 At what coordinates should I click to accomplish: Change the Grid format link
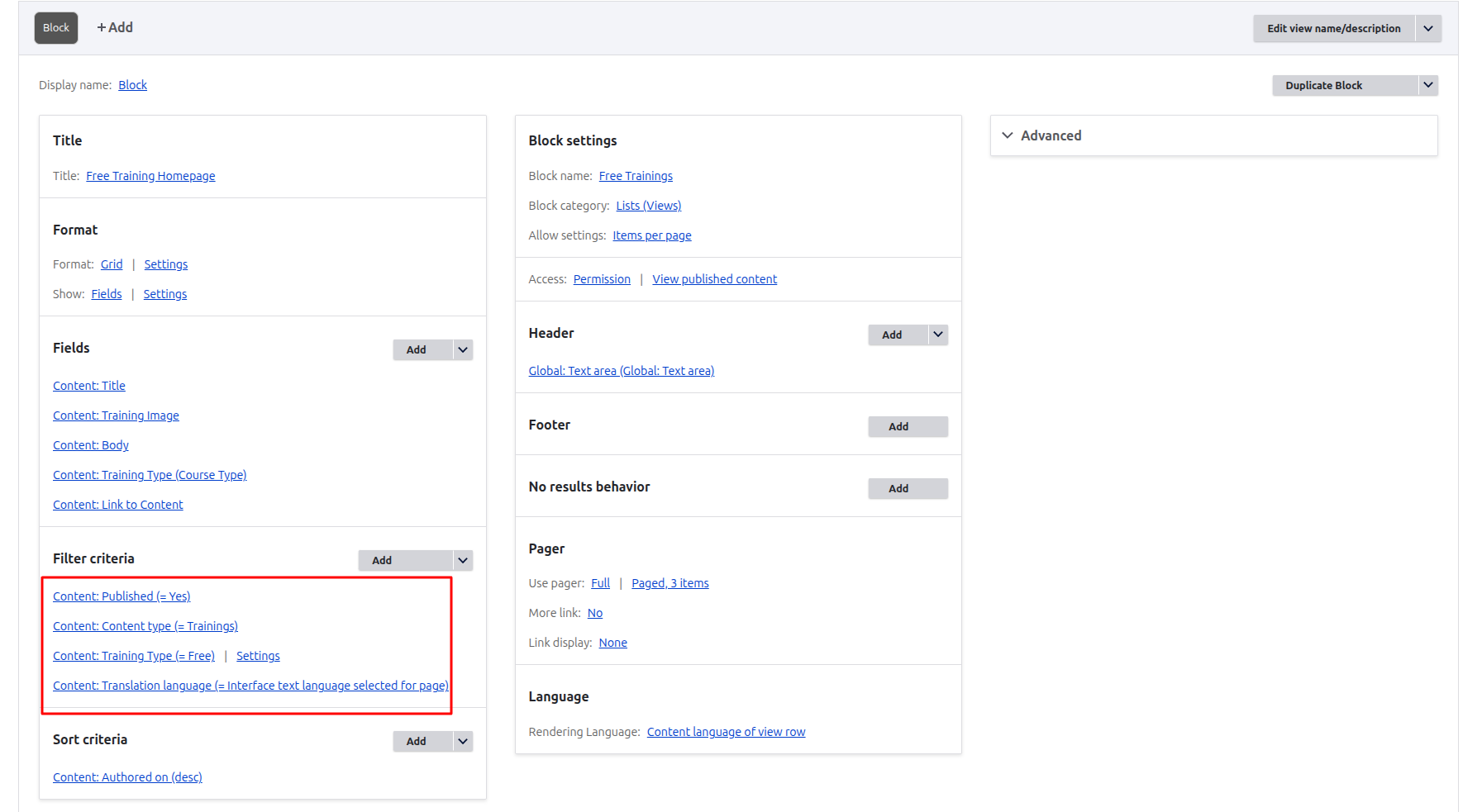[x=112, y=264]
